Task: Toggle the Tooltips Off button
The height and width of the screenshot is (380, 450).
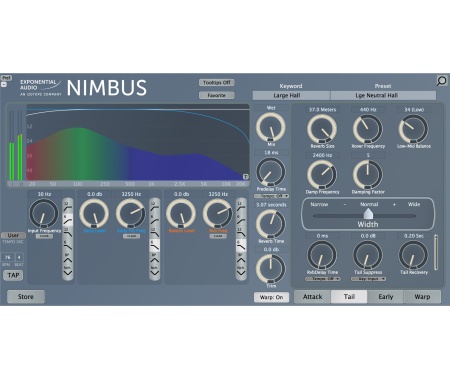Action: click(x=217, y=83)
